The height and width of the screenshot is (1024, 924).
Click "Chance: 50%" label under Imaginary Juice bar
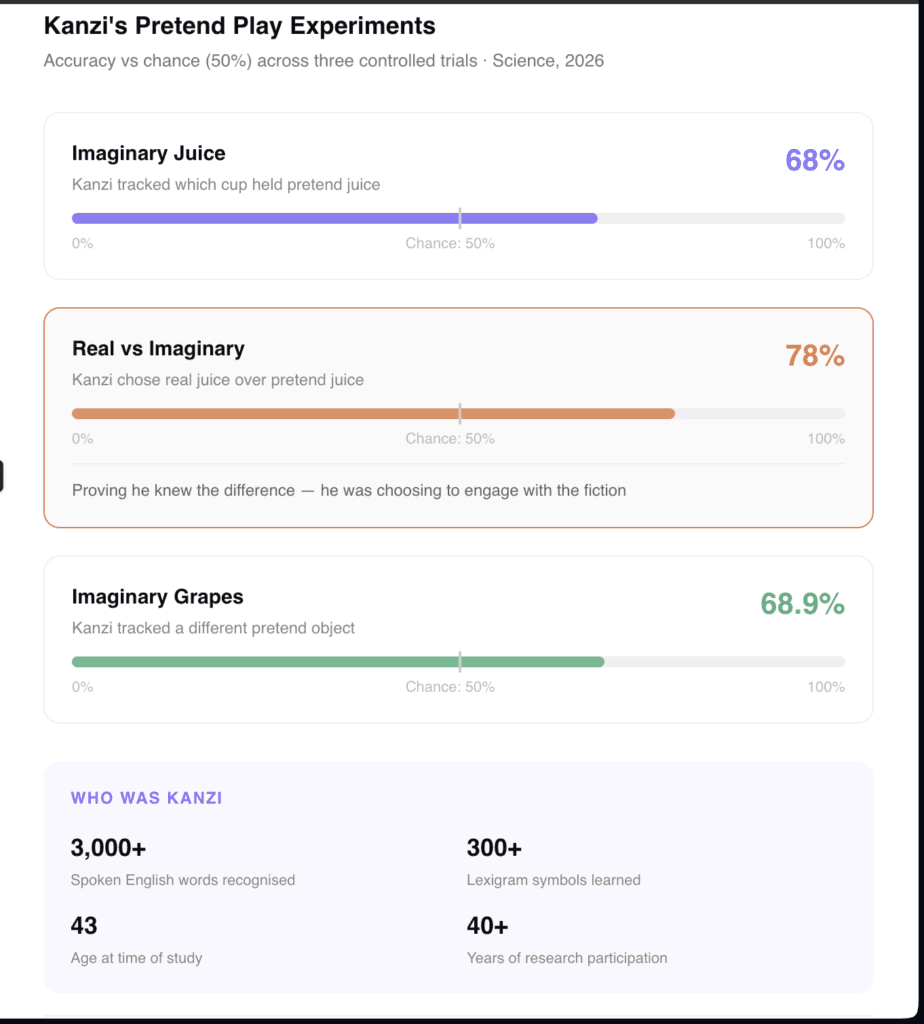(450, 243)
